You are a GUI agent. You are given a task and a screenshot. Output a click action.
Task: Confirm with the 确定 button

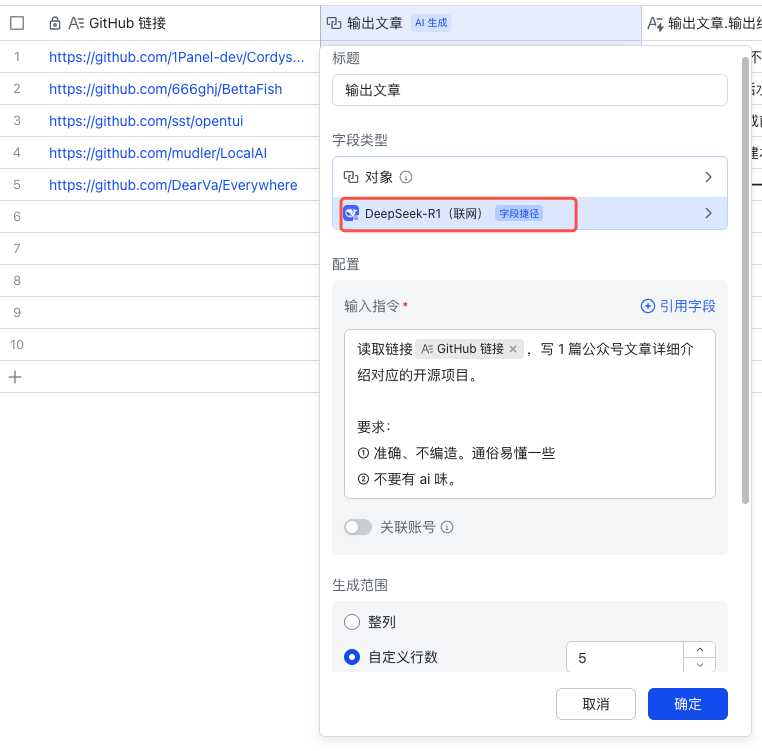click(688, 704)
